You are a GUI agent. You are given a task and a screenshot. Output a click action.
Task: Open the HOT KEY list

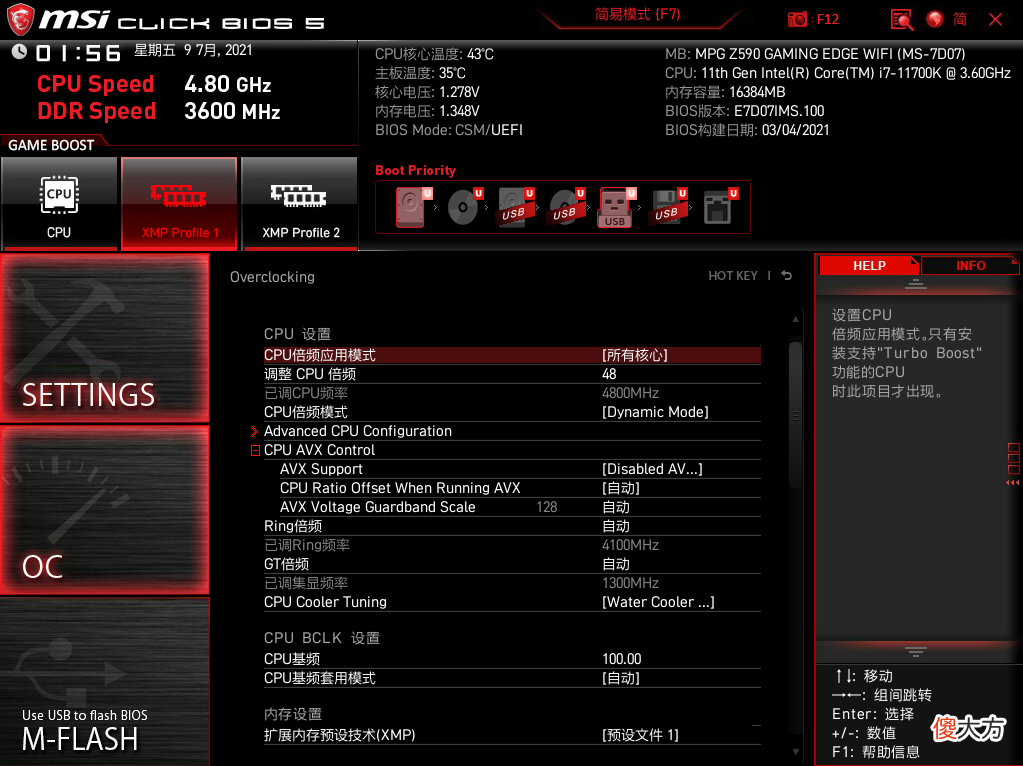(x=733, y=276)
